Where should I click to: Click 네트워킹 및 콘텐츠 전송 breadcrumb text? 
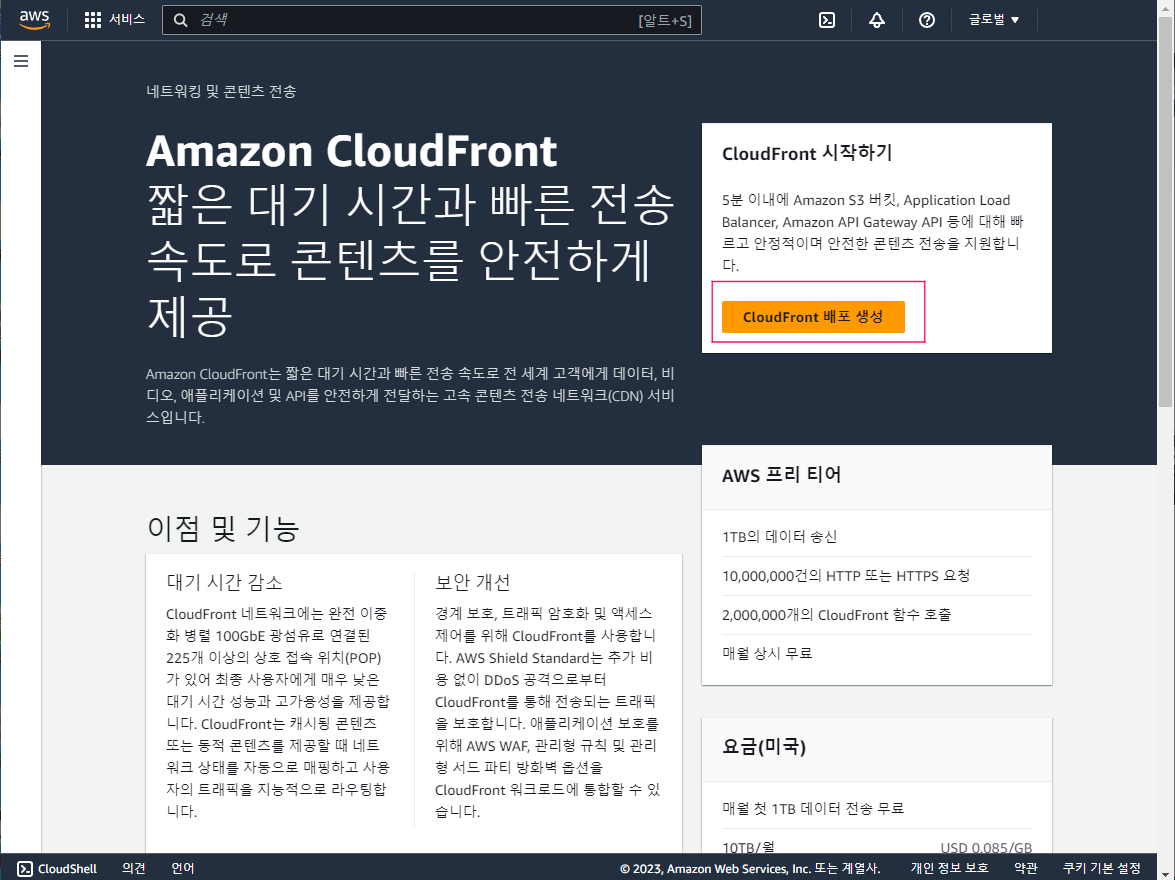click(x=221, y=91)
